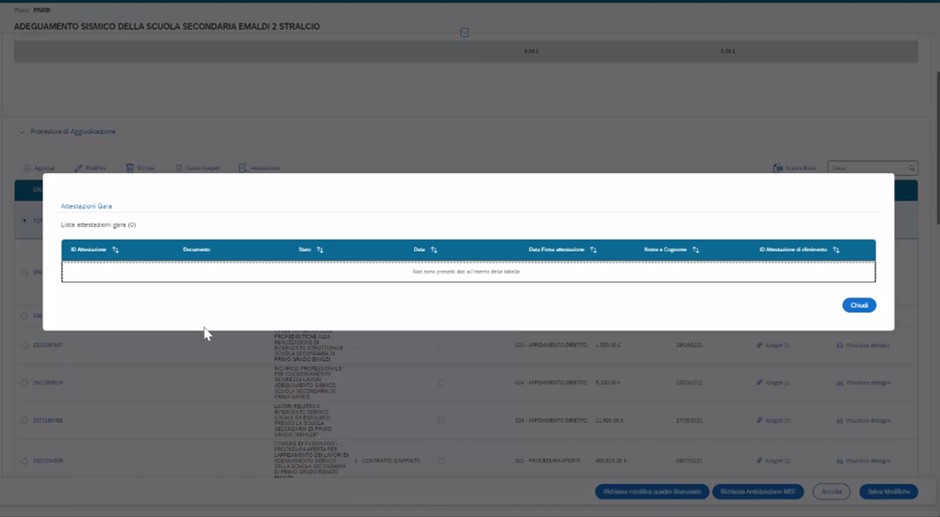Focus the search input field above the table
940x517 pixels.
(x=866, y=168)
